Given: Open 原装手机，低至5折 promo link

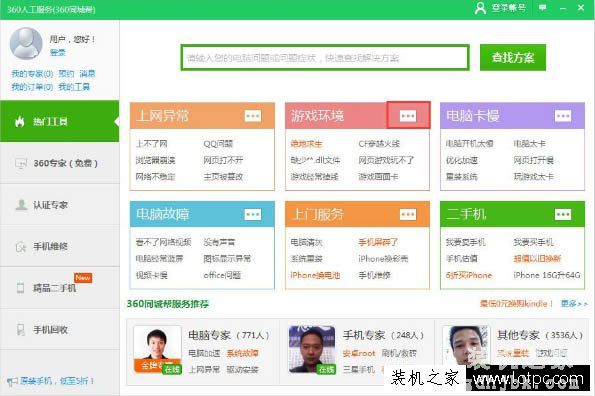Looking at the screenshot, I should (x=57, y=381).
